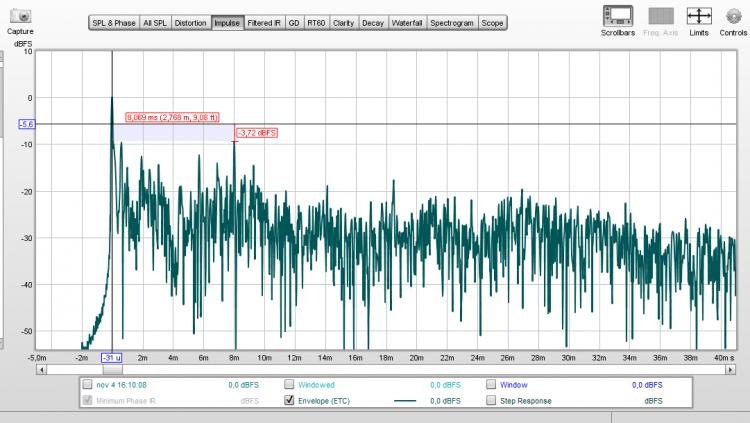Select the Impulse tab
750x423 pixels.
pos(227,23)
